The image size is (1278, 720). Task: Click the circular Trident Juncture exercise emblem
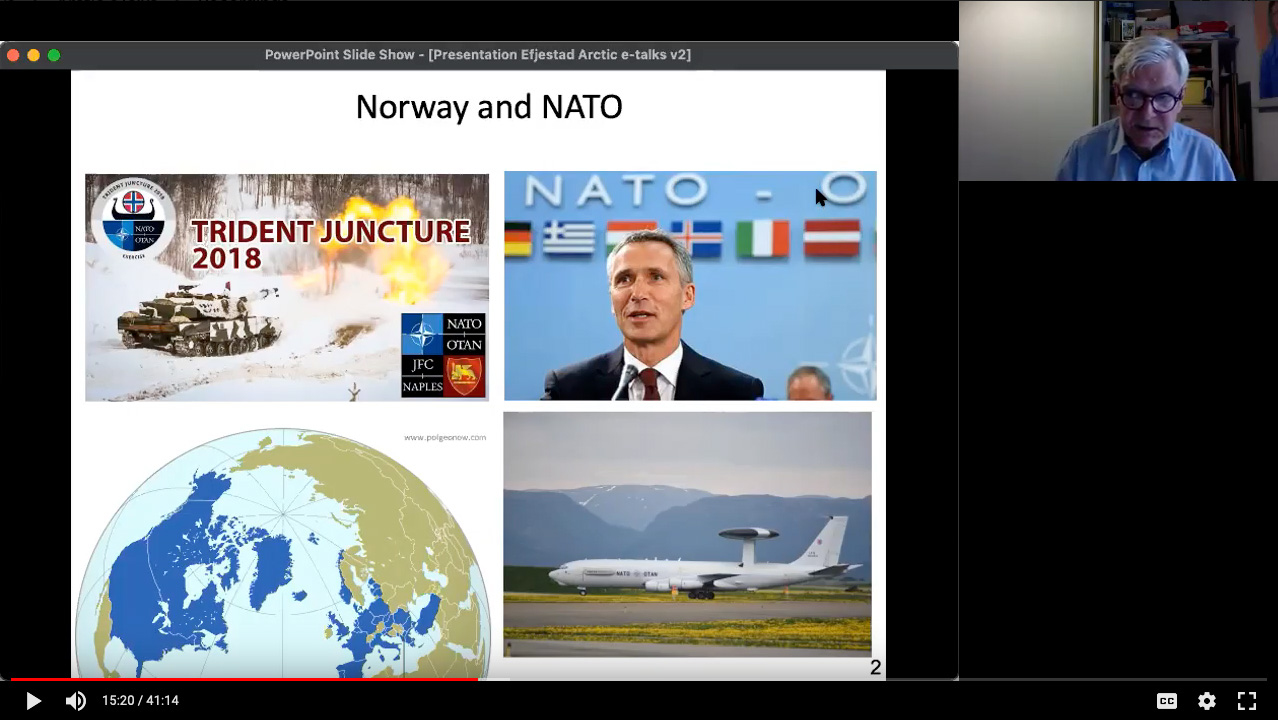(132, 221)
